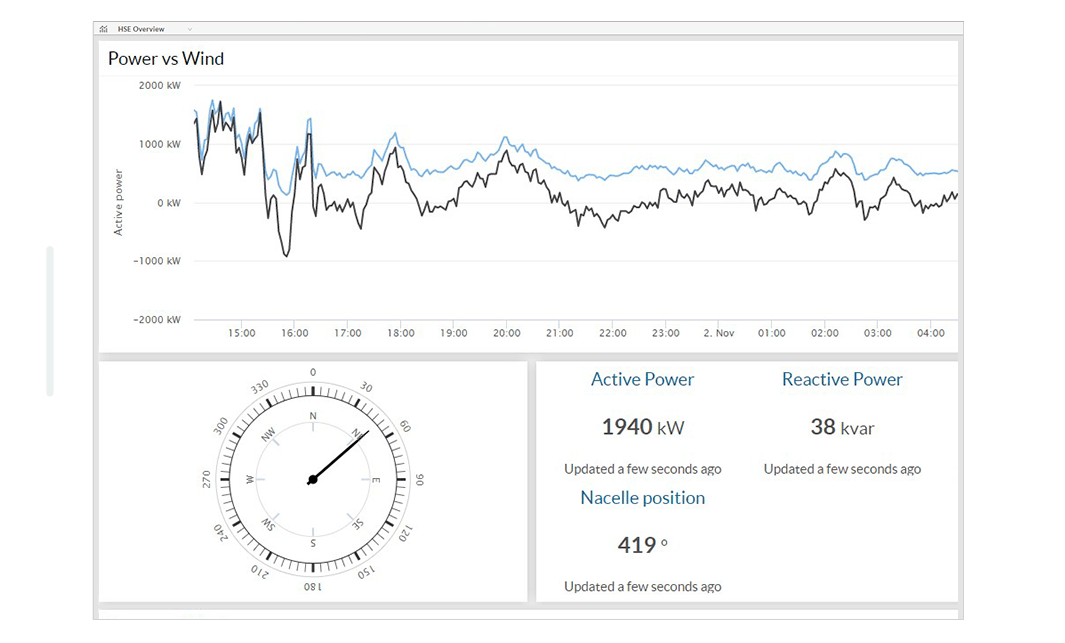Click the 02:00 time axis label
Screen dimensions: 1065x643
click(x=825, y=333)
